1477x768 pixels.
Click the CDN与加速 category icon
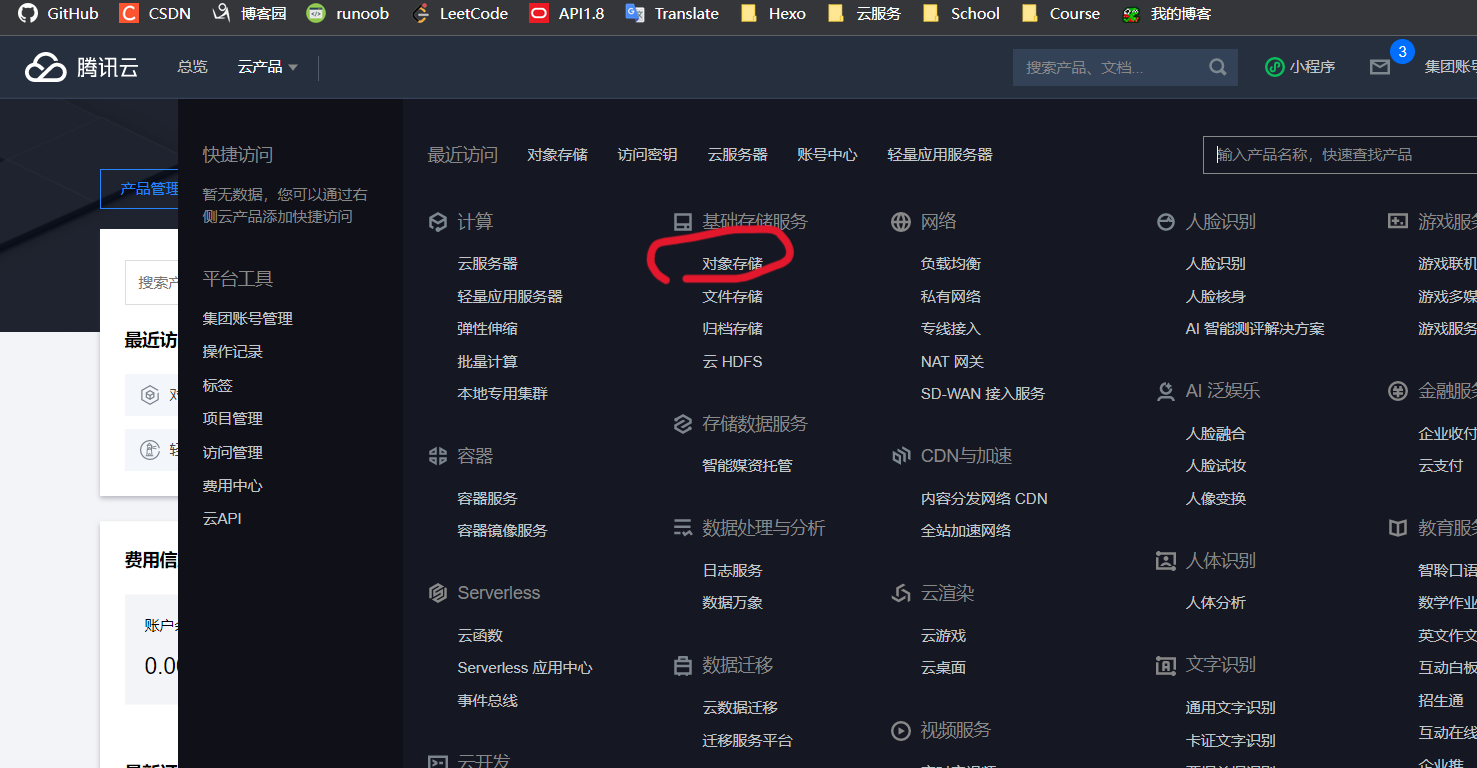tap(901, 456)
